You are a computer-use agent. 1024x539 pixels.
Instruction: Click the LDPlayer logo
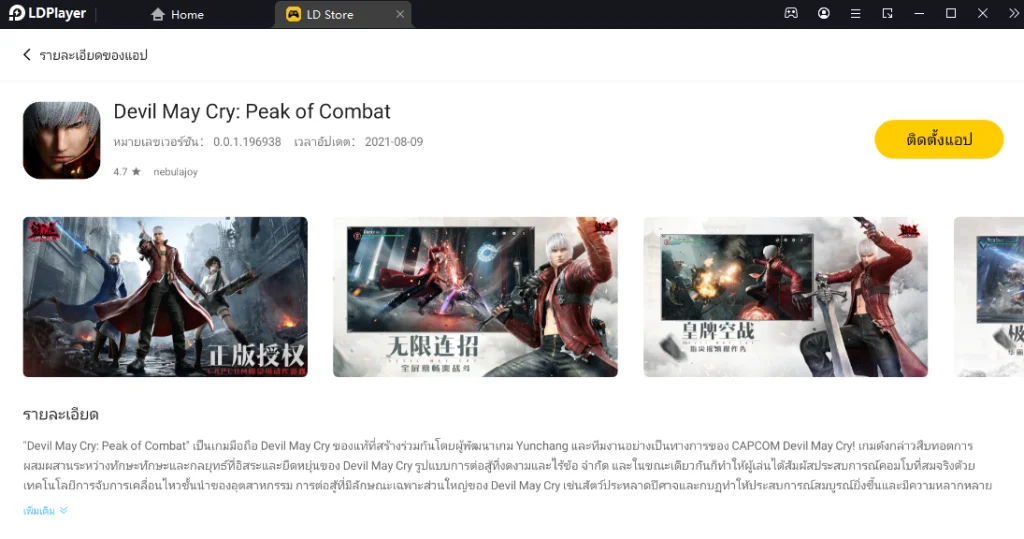[48, 14]
